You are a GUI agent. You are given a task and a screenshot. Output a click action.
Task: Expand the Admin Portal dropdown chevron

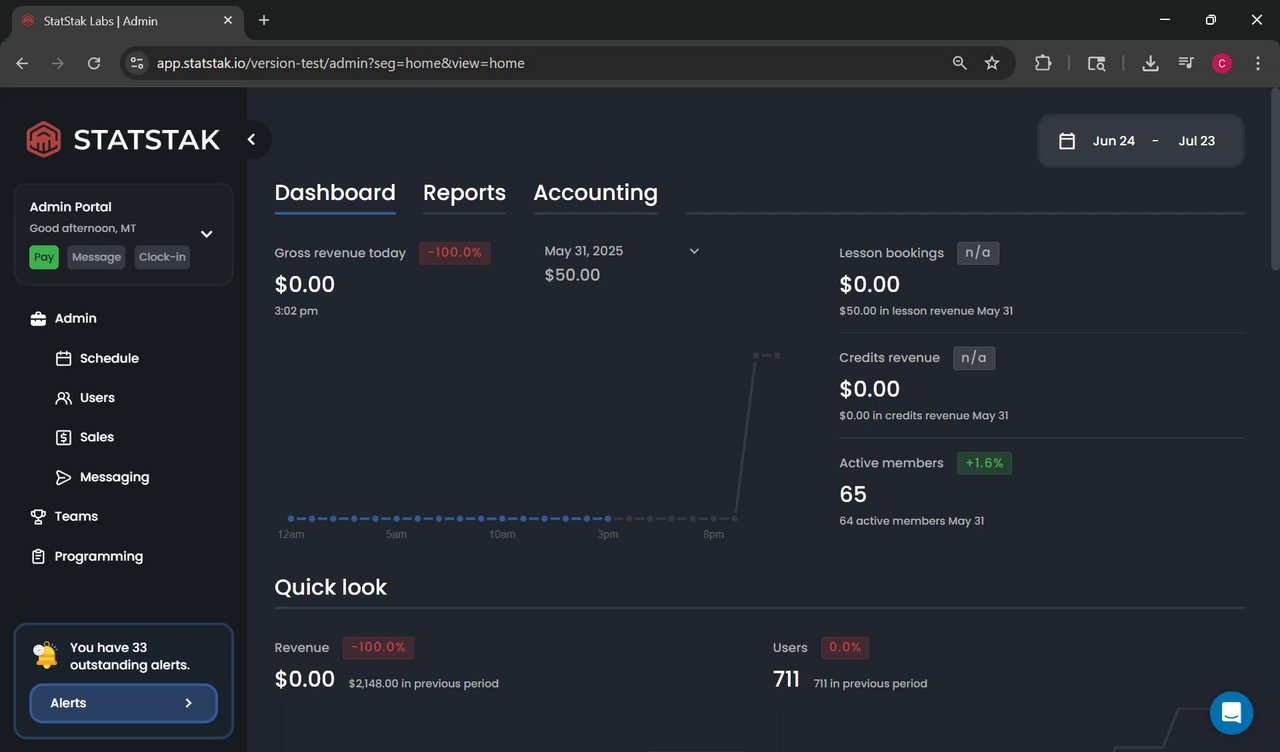coord(207,234)
